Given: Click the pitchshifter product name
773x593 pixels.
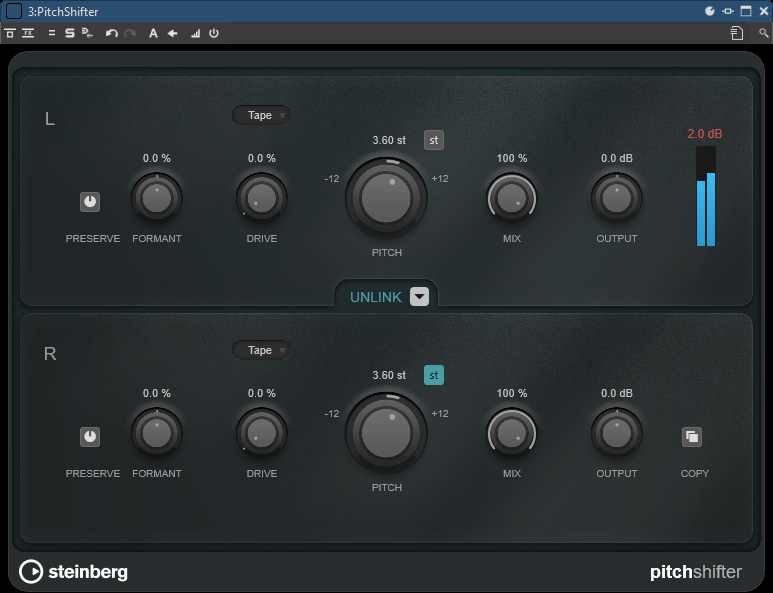Looking at the screenshot, I should [696, 572].
